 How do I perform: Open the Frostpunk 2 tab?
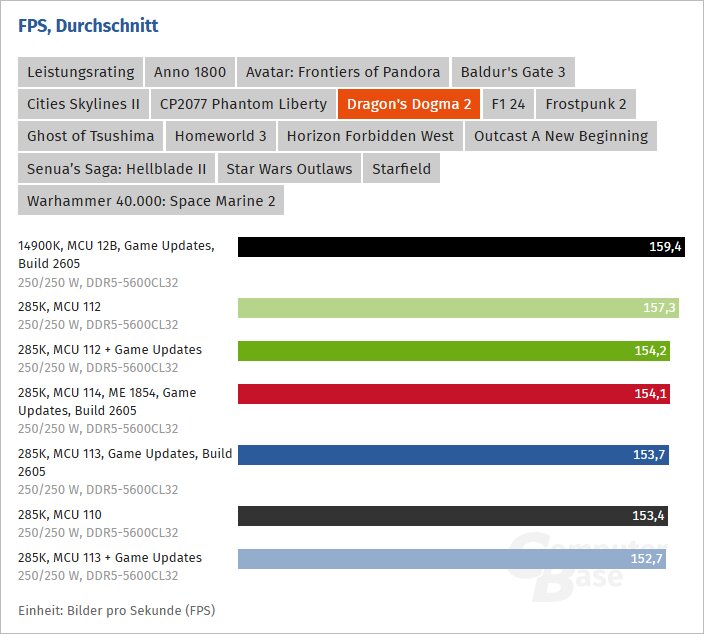click(585, 104)
